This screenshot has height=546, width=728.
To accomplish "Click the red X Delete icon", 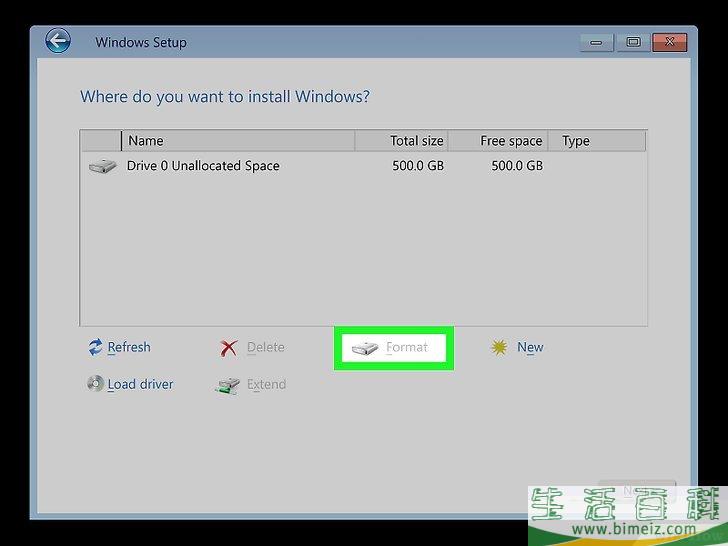I will point(229,348).
